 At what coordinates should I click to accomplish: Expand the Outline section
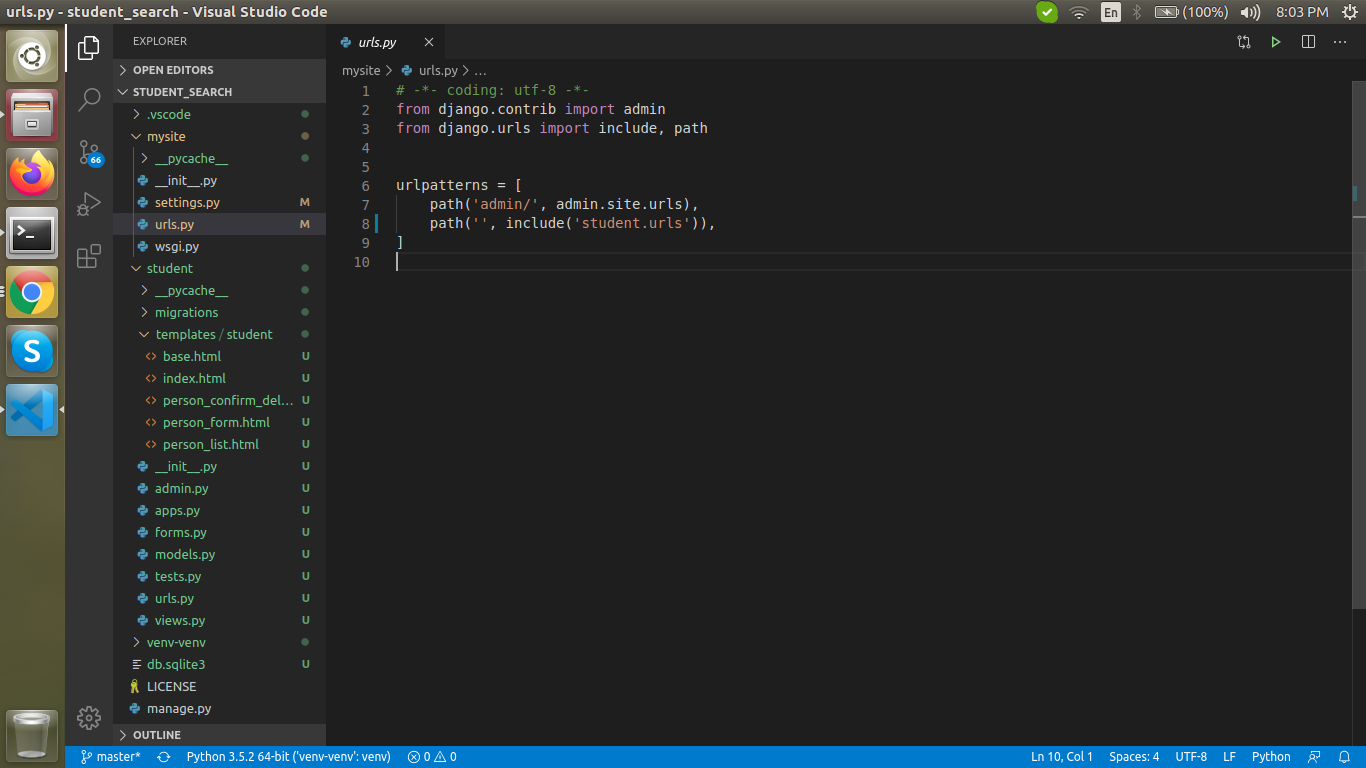(219, 735)
